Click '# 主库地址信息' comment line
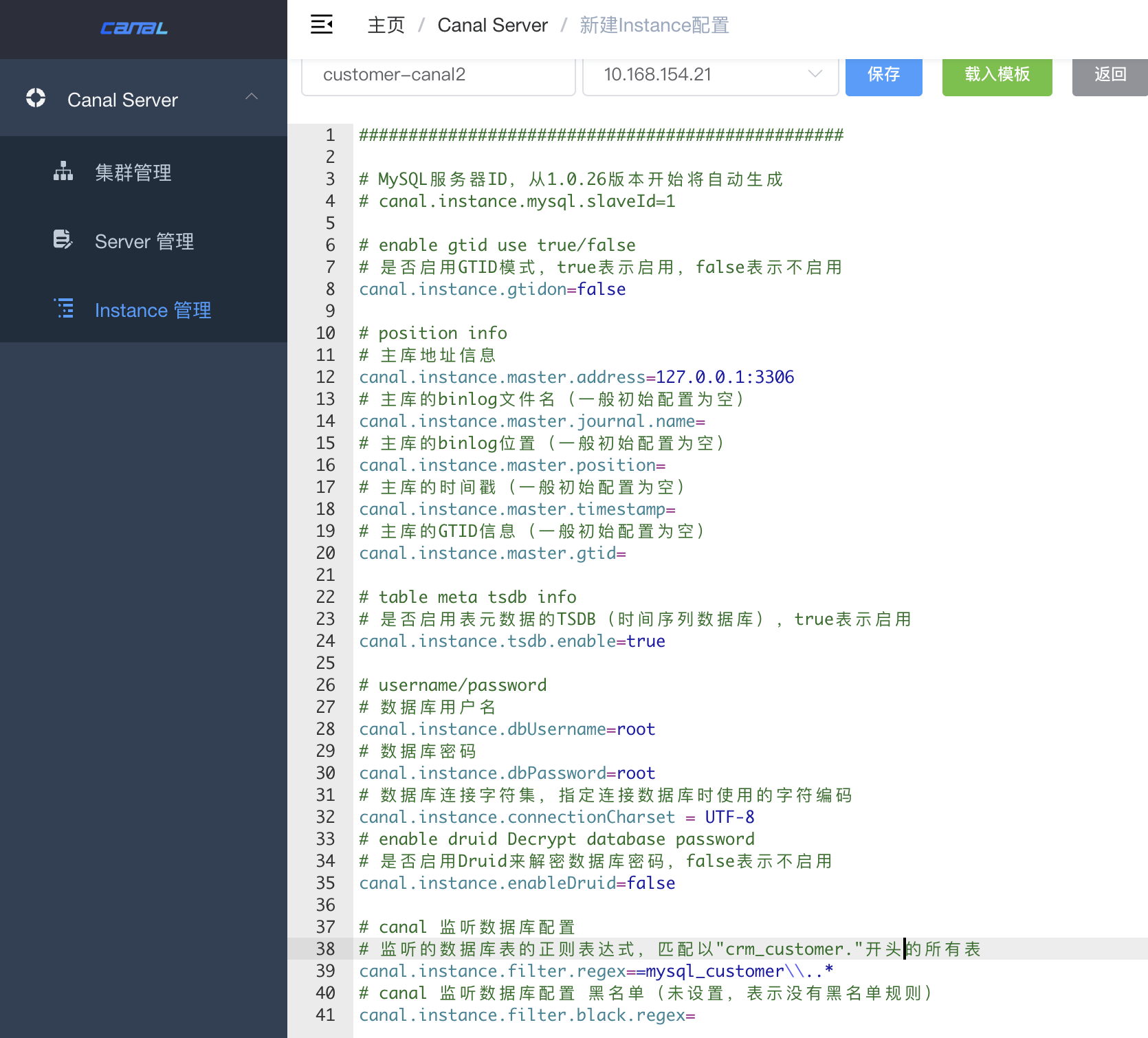Screen dimensions: 1148x1038 (427, 355)
